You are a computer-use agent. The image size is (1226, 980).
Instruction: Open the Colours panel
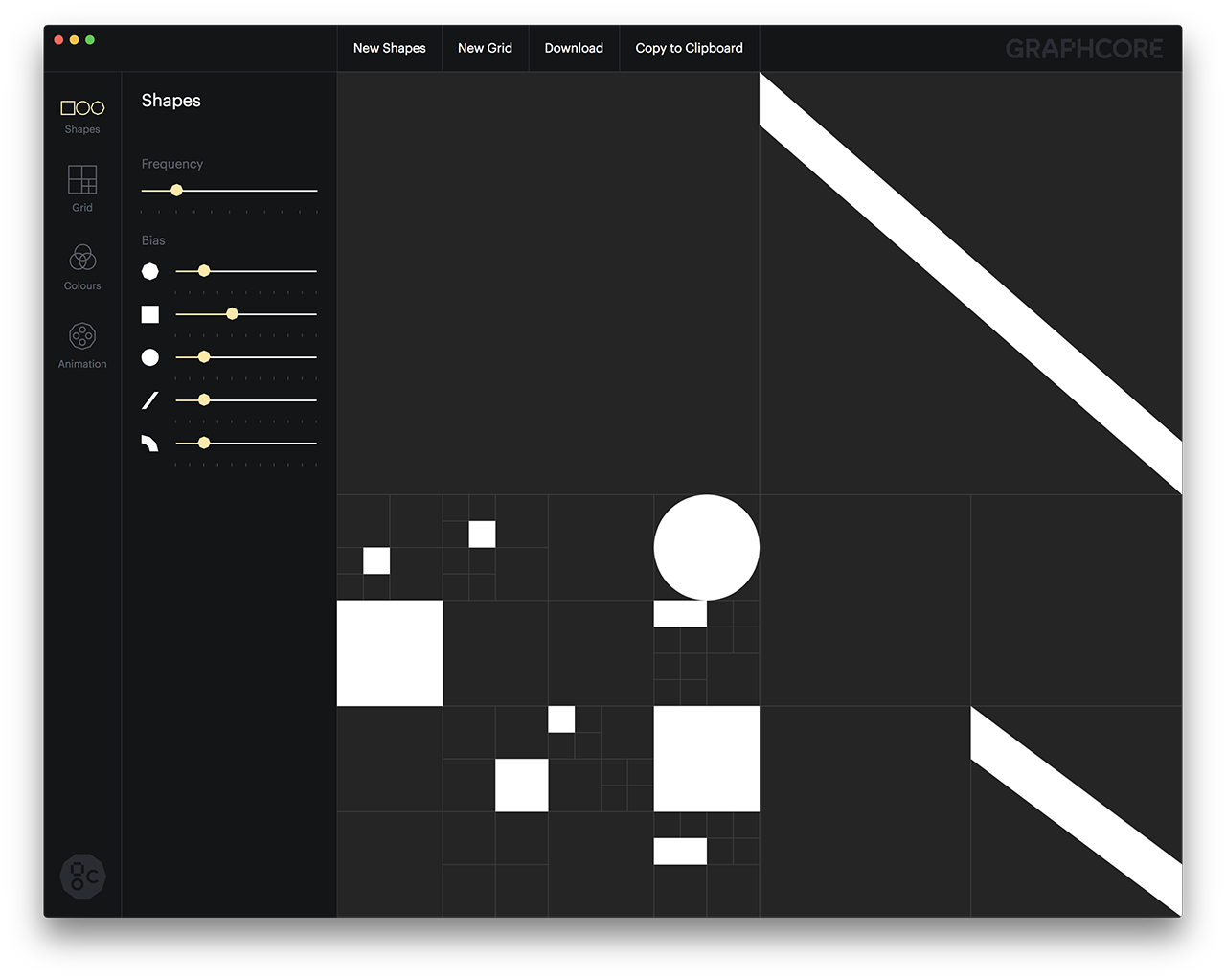coord(82,266)
